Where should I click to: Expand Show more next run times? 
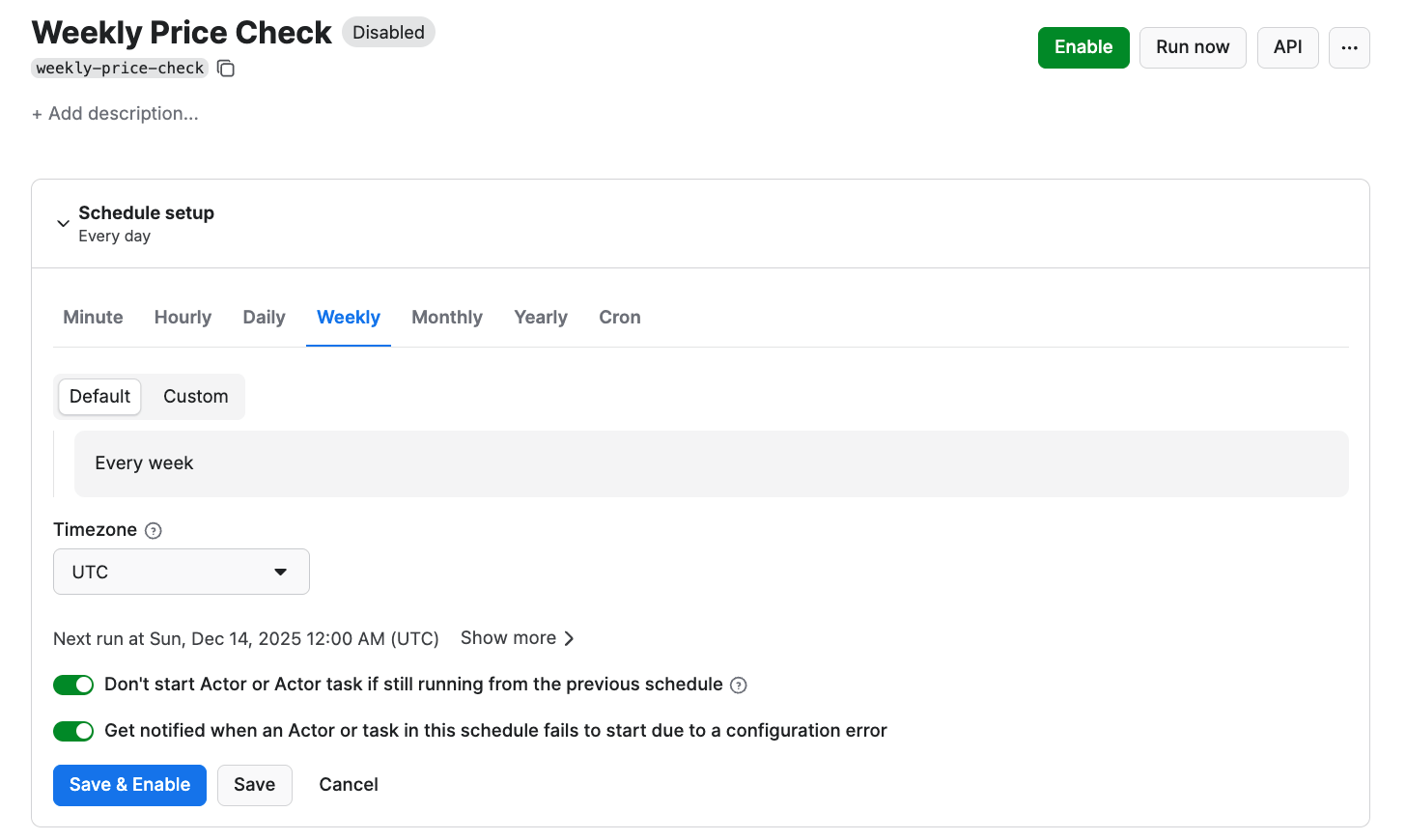tap(518, 638)
